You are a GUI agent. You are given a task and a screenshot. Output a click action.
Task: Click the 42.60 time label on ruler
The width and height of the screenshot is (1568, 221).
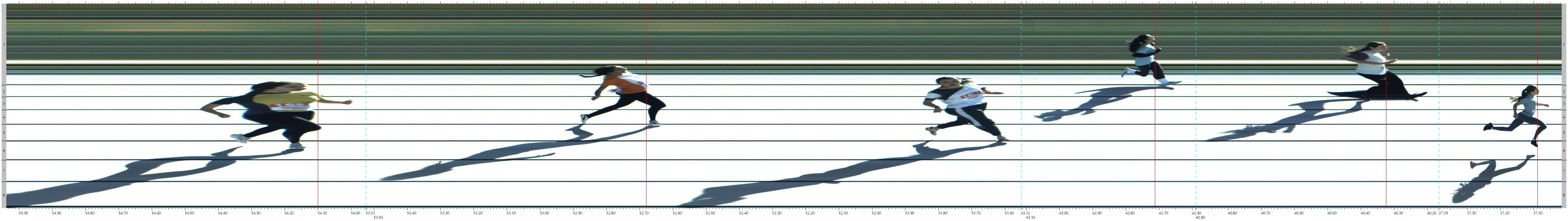click(1196, 213)
